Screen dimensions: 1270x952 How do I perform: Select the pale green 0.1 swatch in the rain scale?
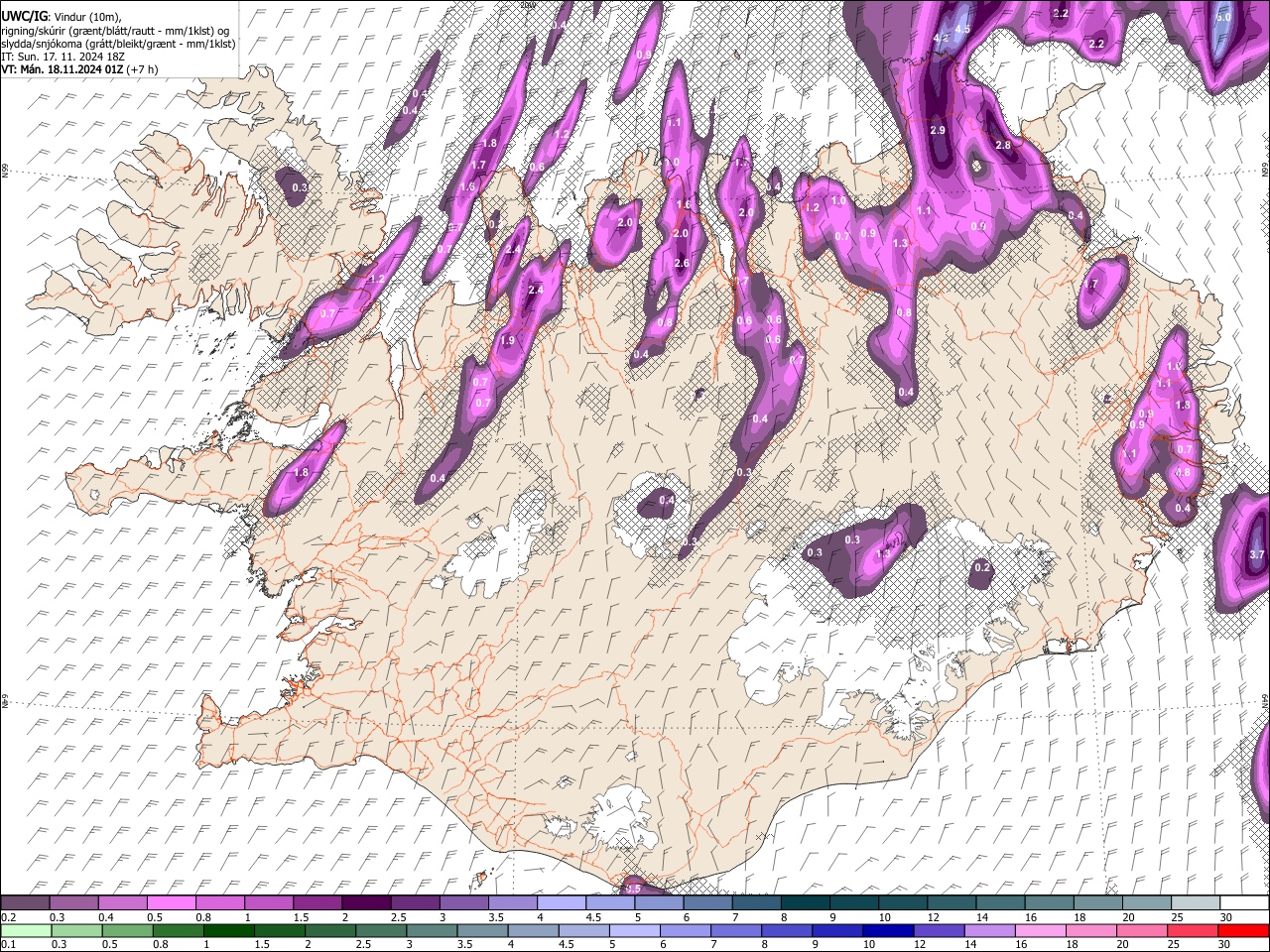tap(25, 930)
